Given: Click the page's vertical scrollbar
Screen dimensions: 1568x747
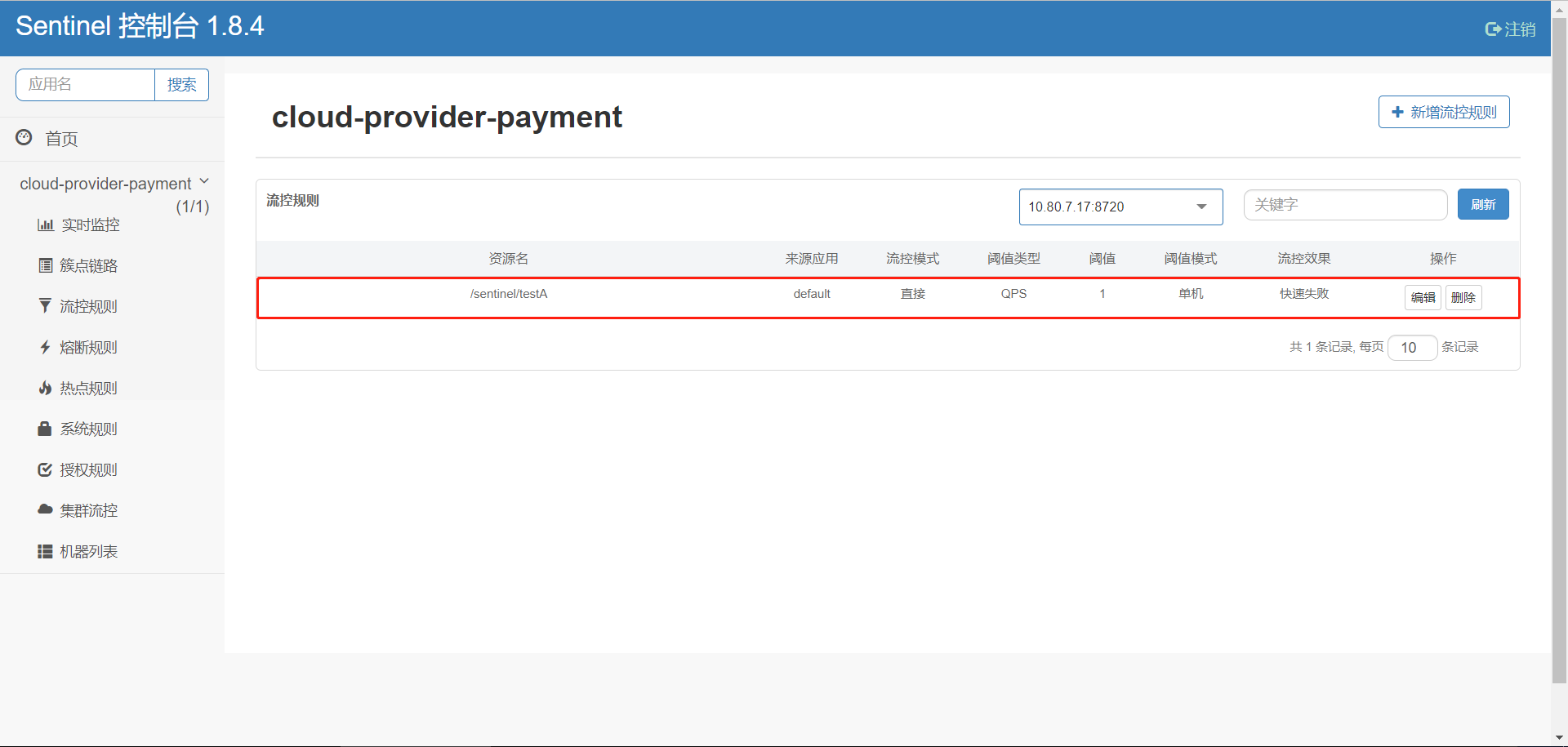Looking at the screenshot, I should pyautogui.click(x=1559, y=351).
